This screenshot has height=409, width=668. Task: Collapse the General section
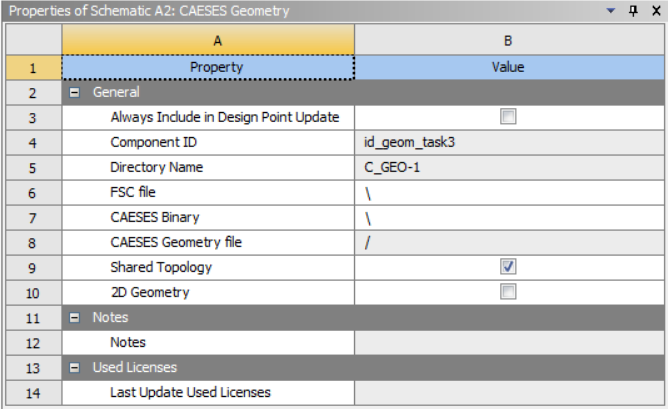(74, 92)
